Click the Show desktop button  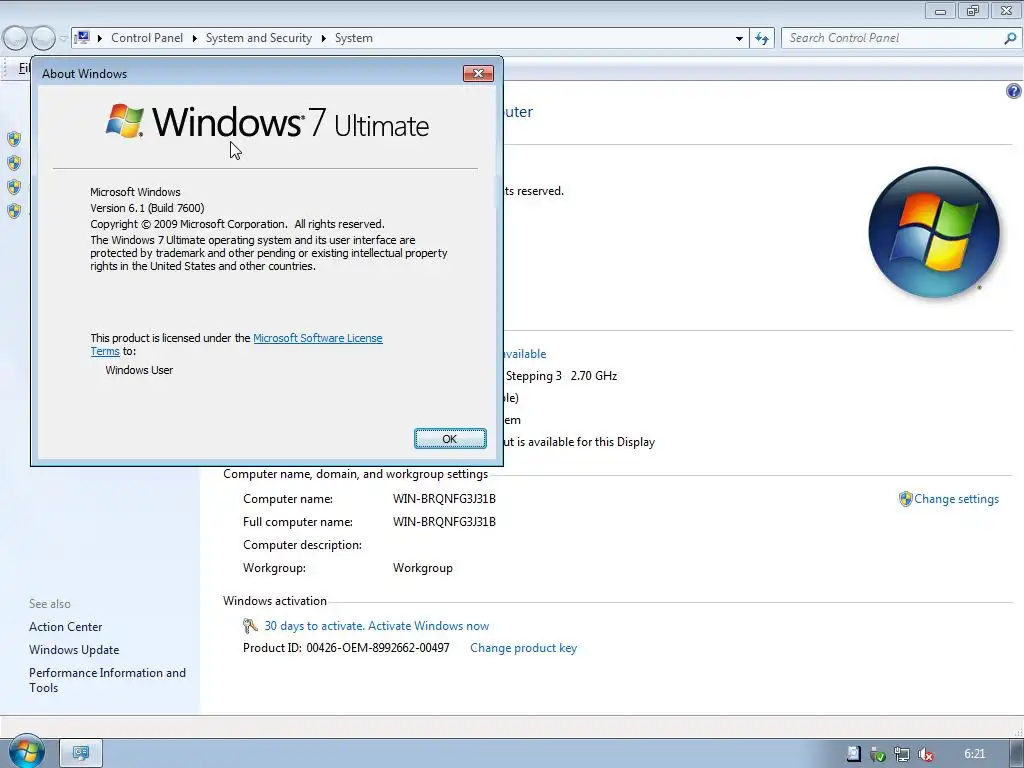(1017, 754)
